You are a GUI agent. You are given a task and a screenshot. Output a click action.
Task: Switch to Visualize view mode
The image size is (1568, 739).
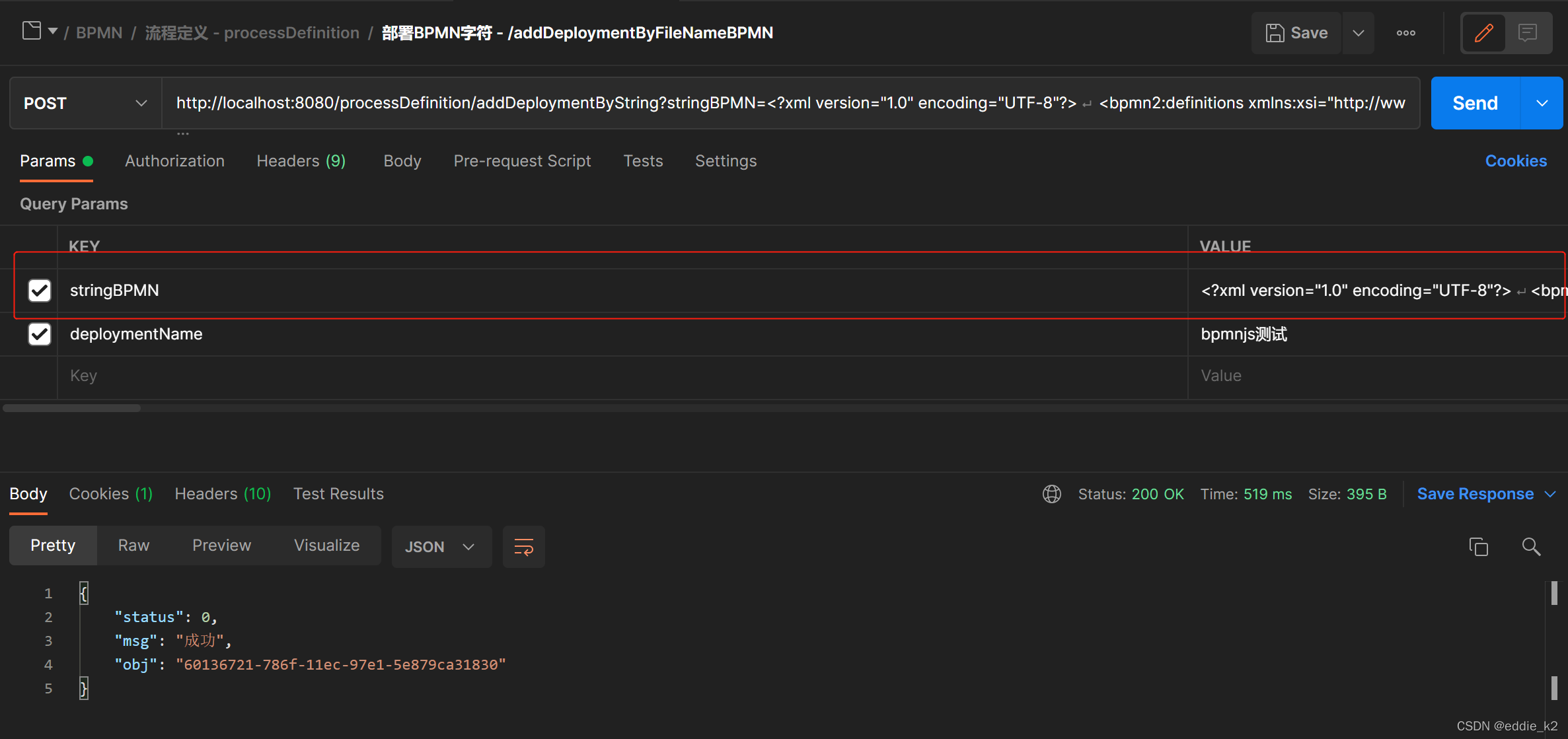[326, 545]
